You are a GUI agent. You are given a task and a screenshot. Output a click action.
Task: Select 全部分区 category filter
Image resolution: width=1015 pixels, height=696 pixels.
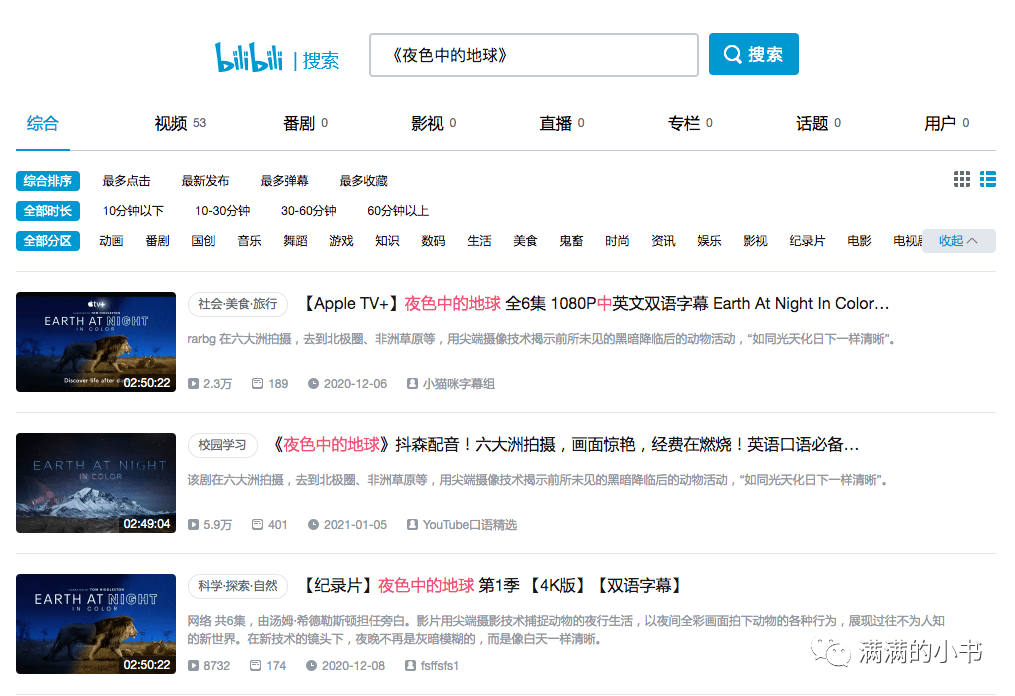coord(48,241)
